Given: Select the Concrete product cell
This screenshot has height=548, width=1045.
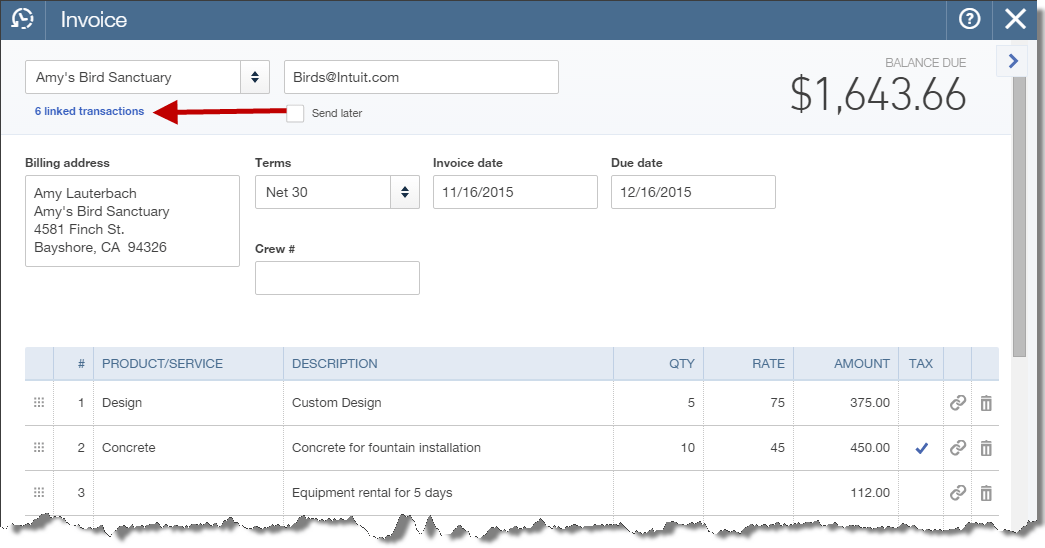Looking at the screenshot, I should click(x=189, y=447).
